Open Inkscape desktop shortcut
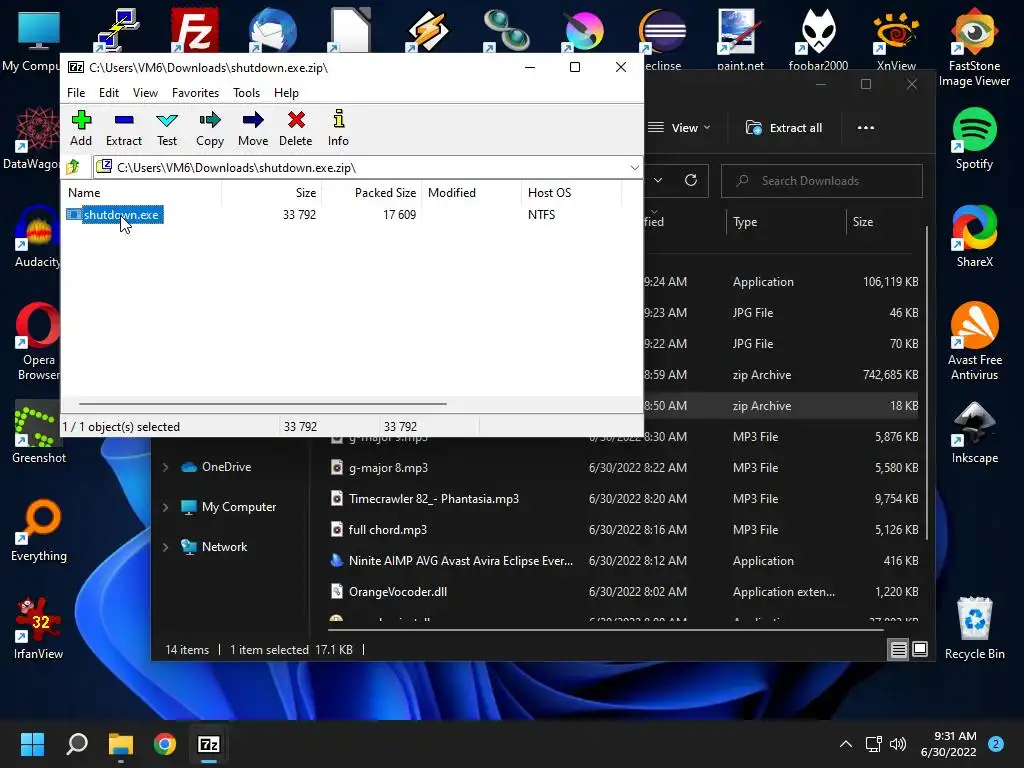The width and height of the screenshot is (1024, 768). coord(974,432)
